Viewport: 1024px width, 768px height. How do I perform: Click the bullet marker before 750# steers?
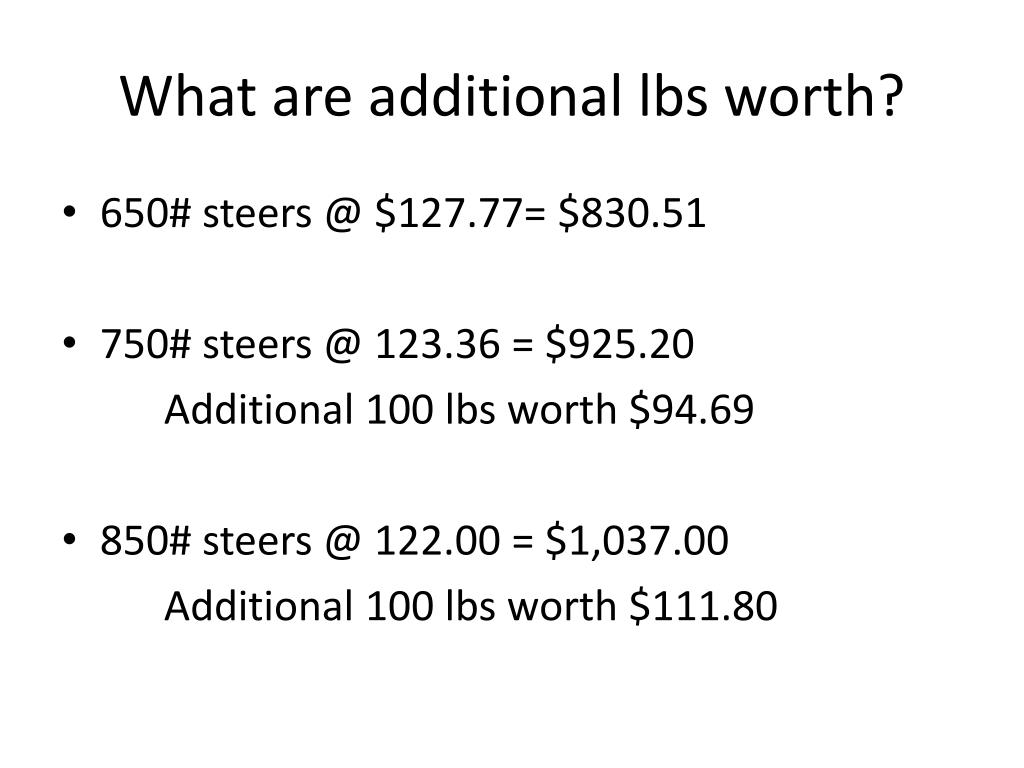69,343
